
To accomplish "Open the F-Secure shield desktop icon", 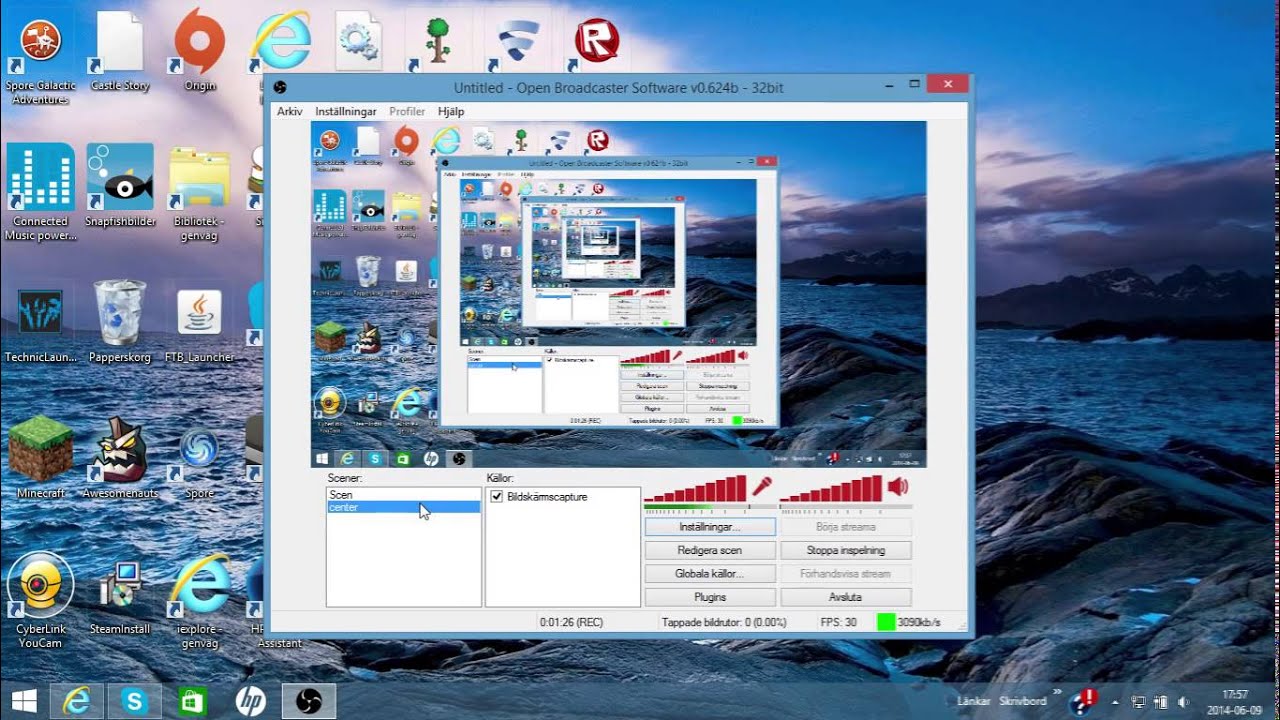I will coord(519,42).
